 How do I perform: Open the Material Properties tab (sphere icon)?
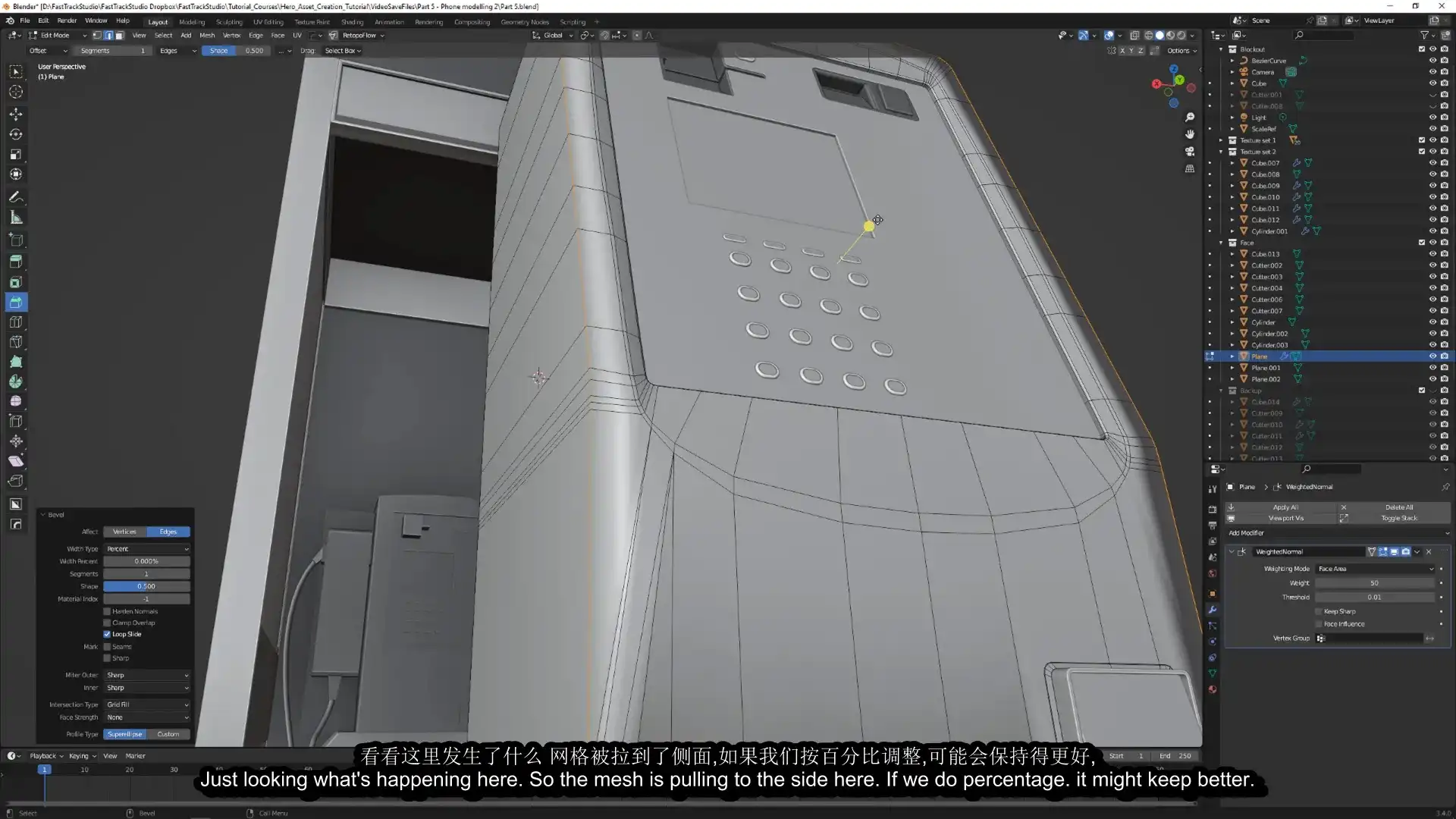click(1212, 690)
